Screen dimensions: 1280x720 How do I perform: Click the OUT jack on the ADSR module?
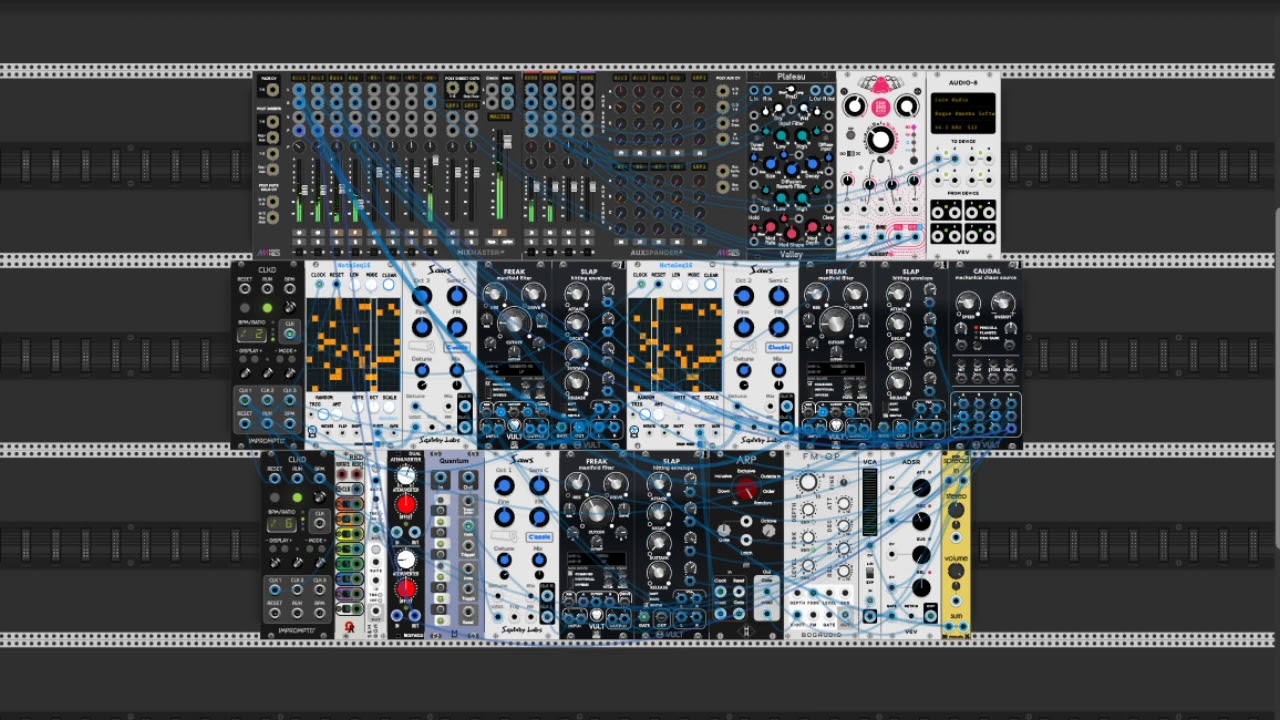pyautogui.click(x=930, y=617)
